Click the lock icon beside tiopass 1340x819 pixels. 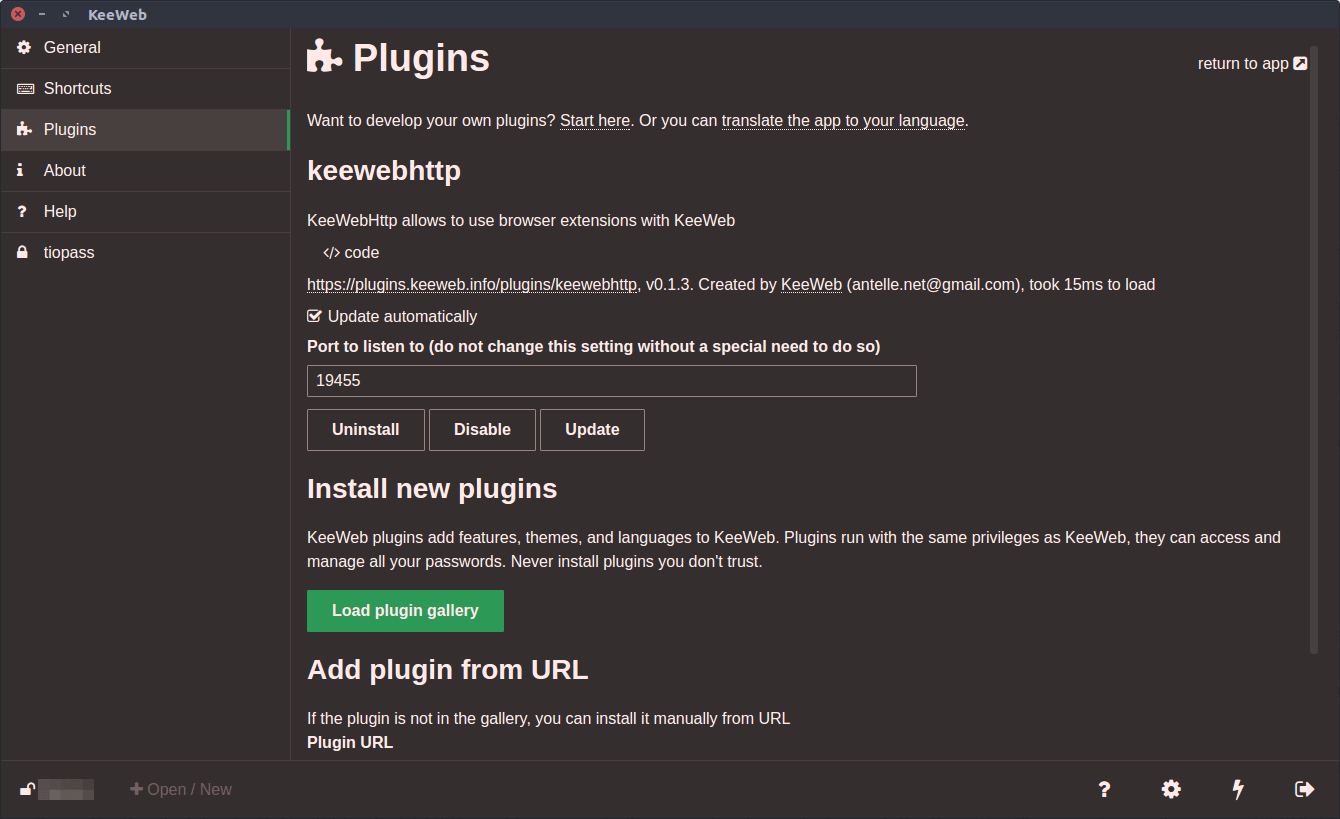tap(22, 252)
